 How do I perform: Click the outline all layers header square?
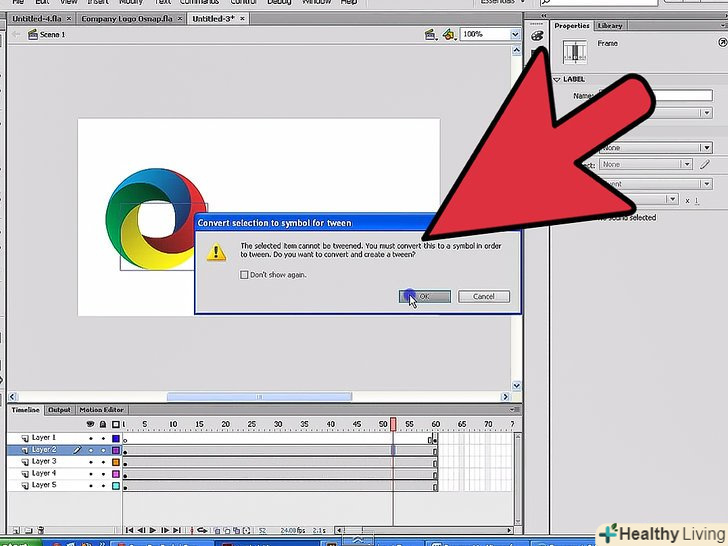116,424
